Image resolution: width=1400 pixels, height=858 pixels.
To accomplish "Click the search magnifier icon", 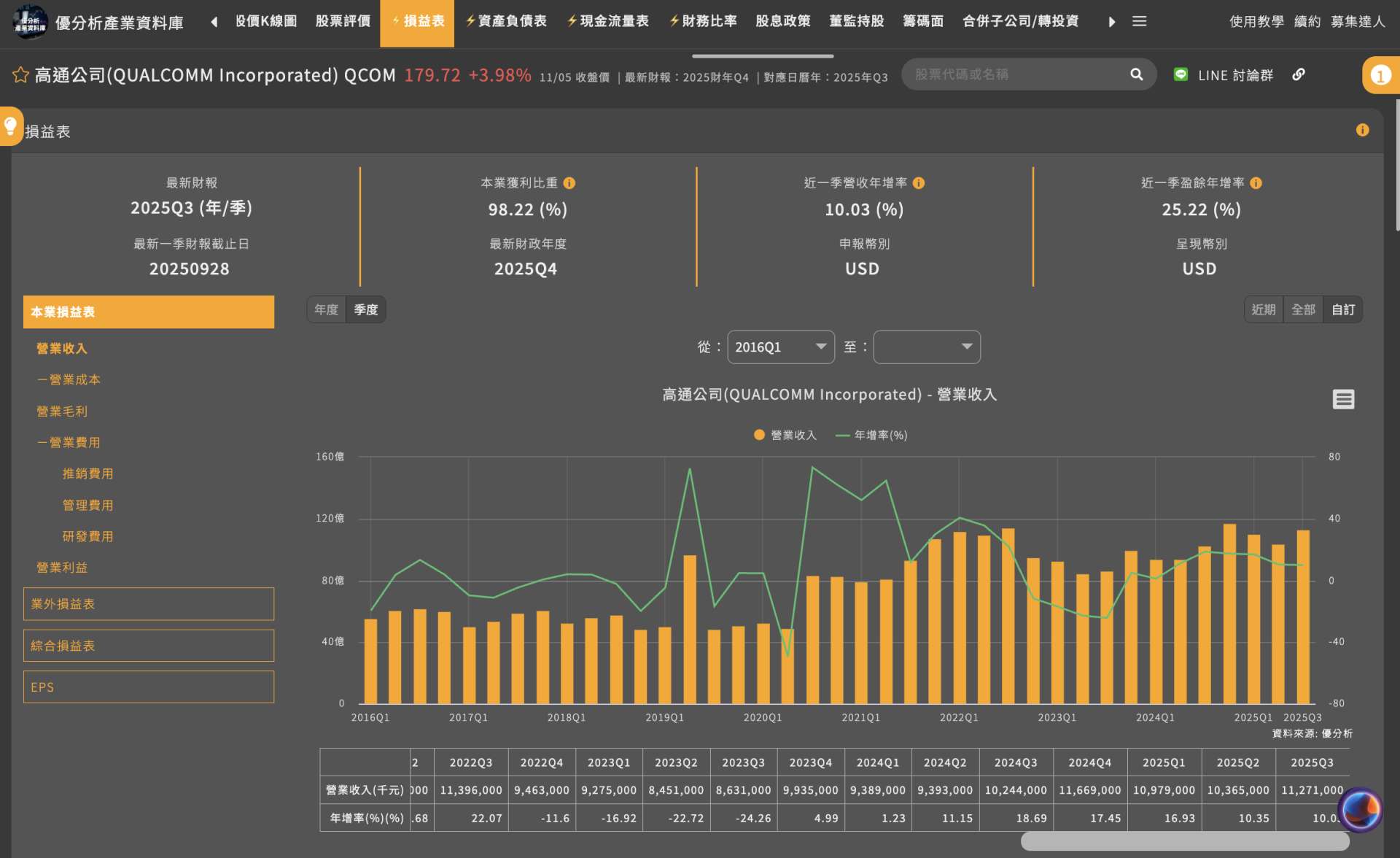I will coord(1136,74).
